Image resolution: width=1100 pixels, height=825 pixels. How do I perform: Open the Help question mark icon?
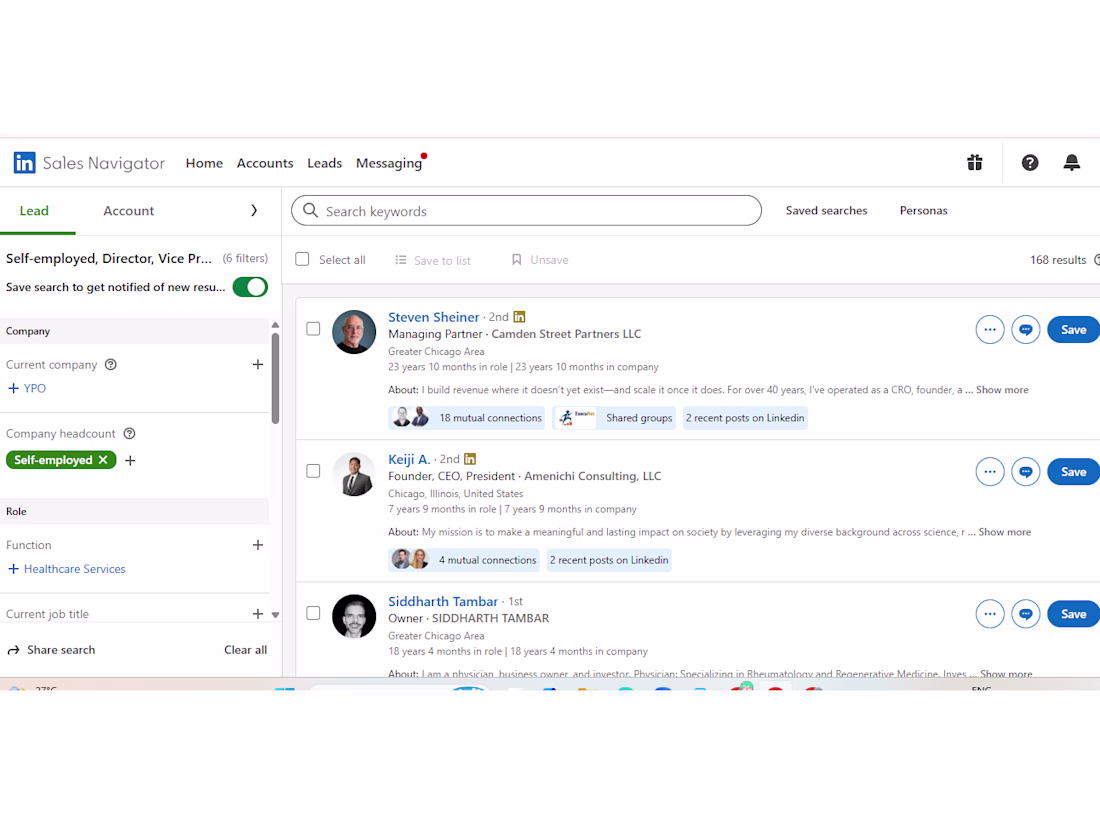(x=1029, y=163)
